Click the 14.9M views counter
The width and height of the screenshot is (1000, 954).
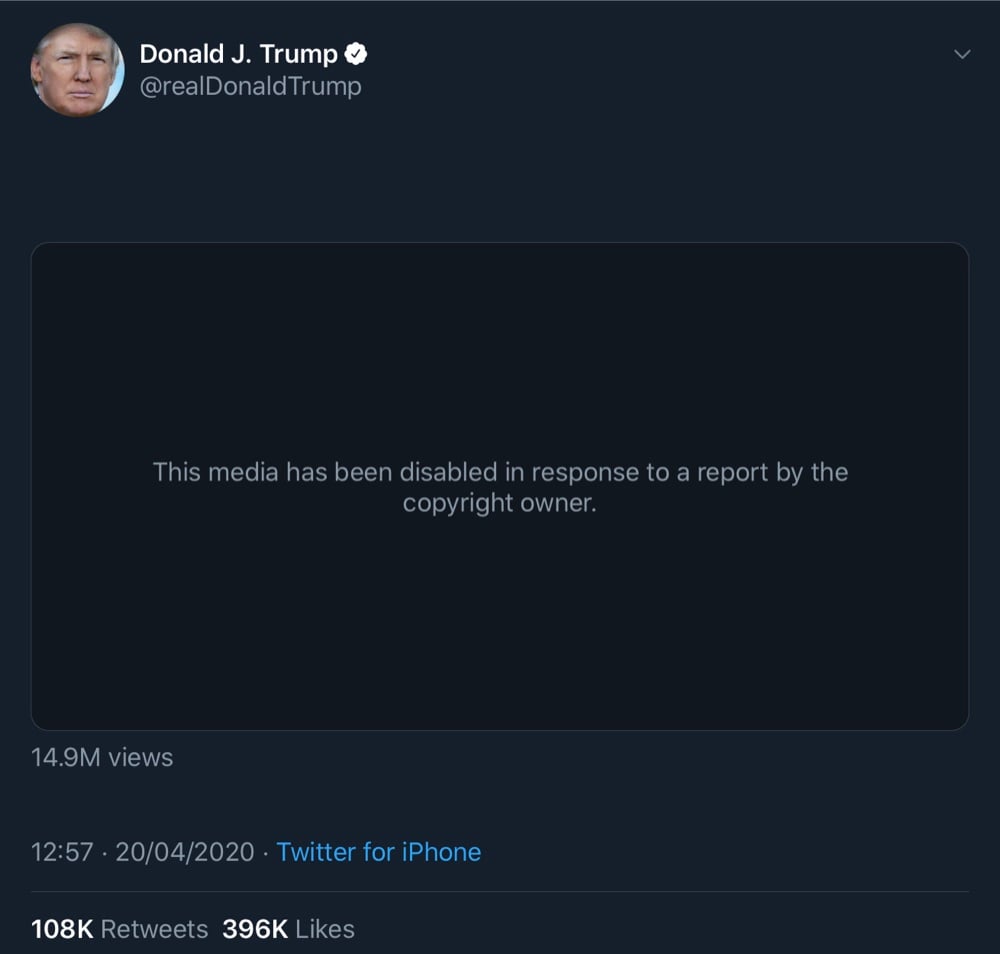102,758
